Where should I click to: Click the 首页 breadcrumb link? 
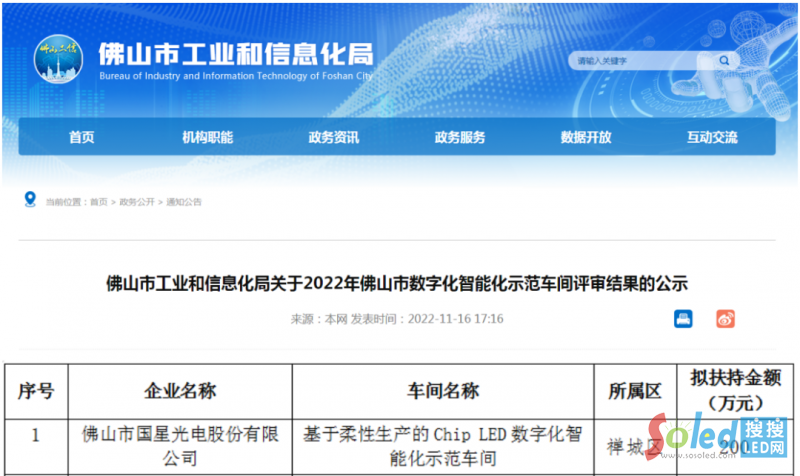[x=98, y=202]
